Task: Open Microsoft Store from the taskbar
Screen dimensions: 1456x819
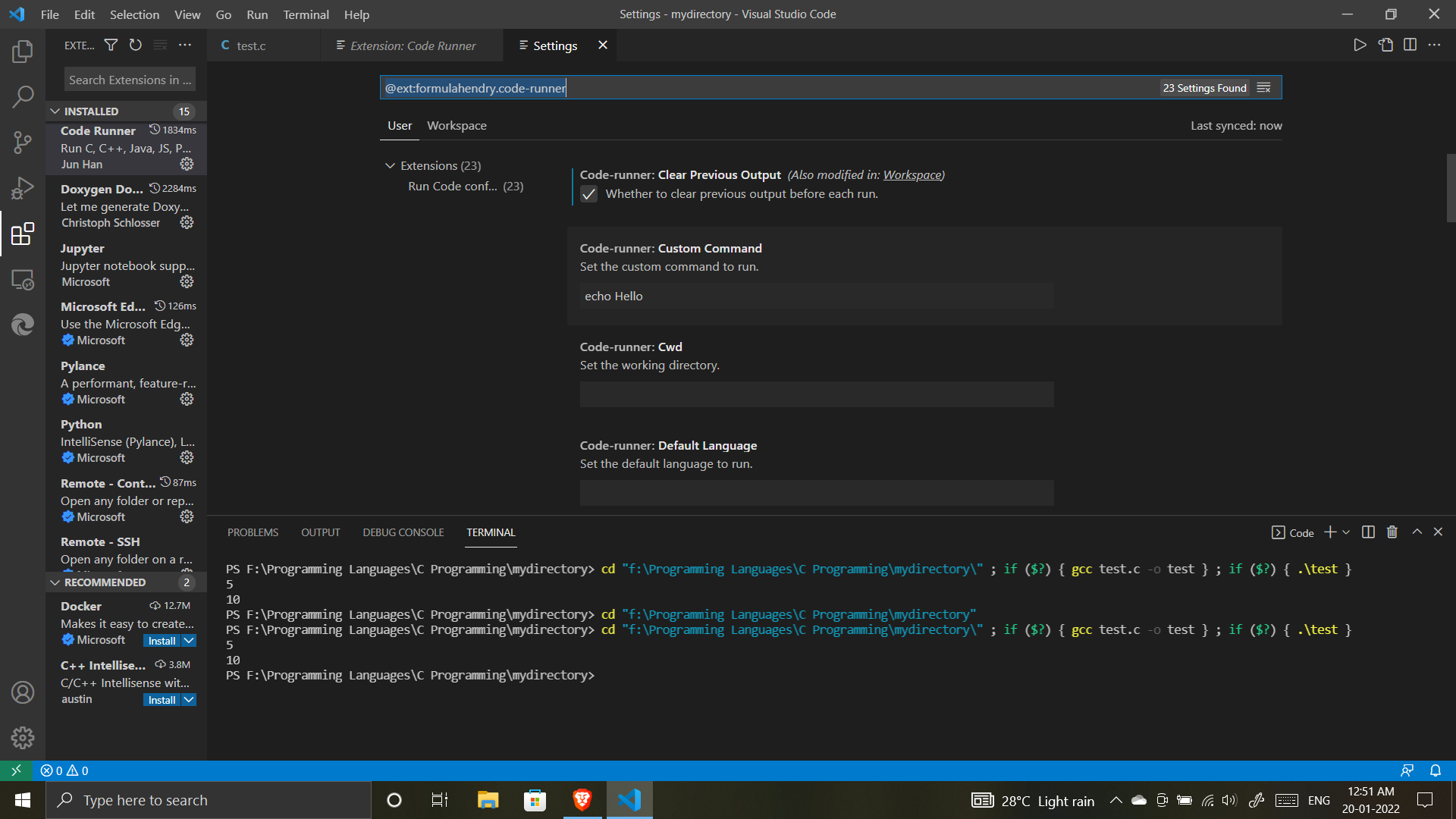Action: (x=535, y=800)
